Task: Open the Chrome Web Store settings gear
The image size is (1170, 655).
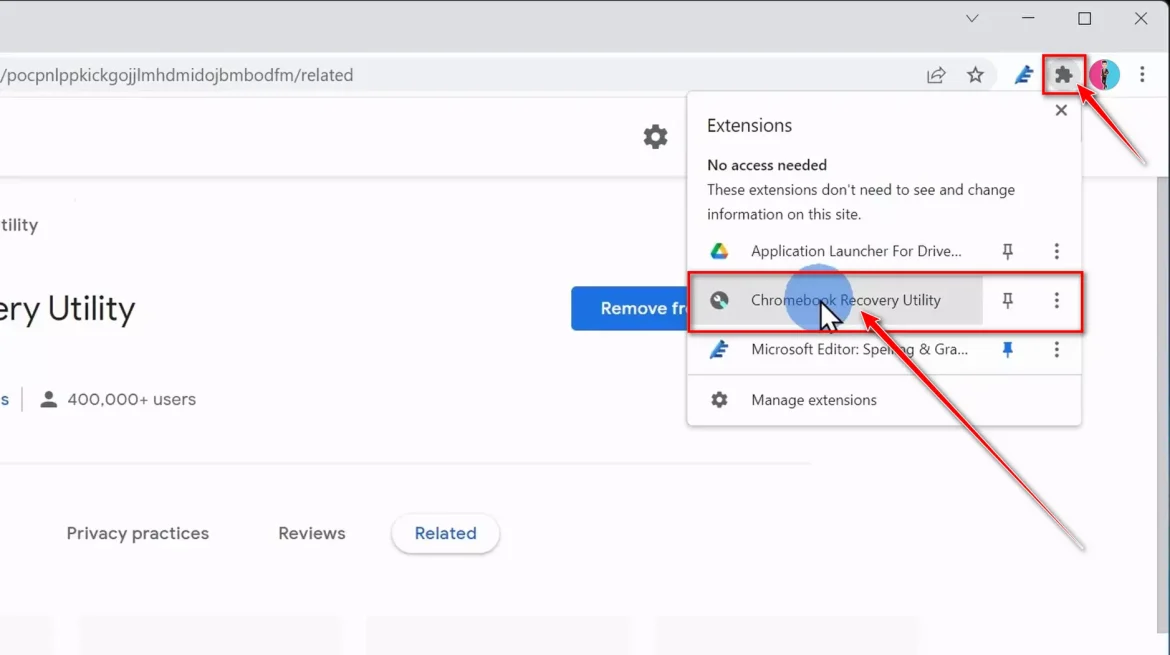Action: (x=655, y=137)
